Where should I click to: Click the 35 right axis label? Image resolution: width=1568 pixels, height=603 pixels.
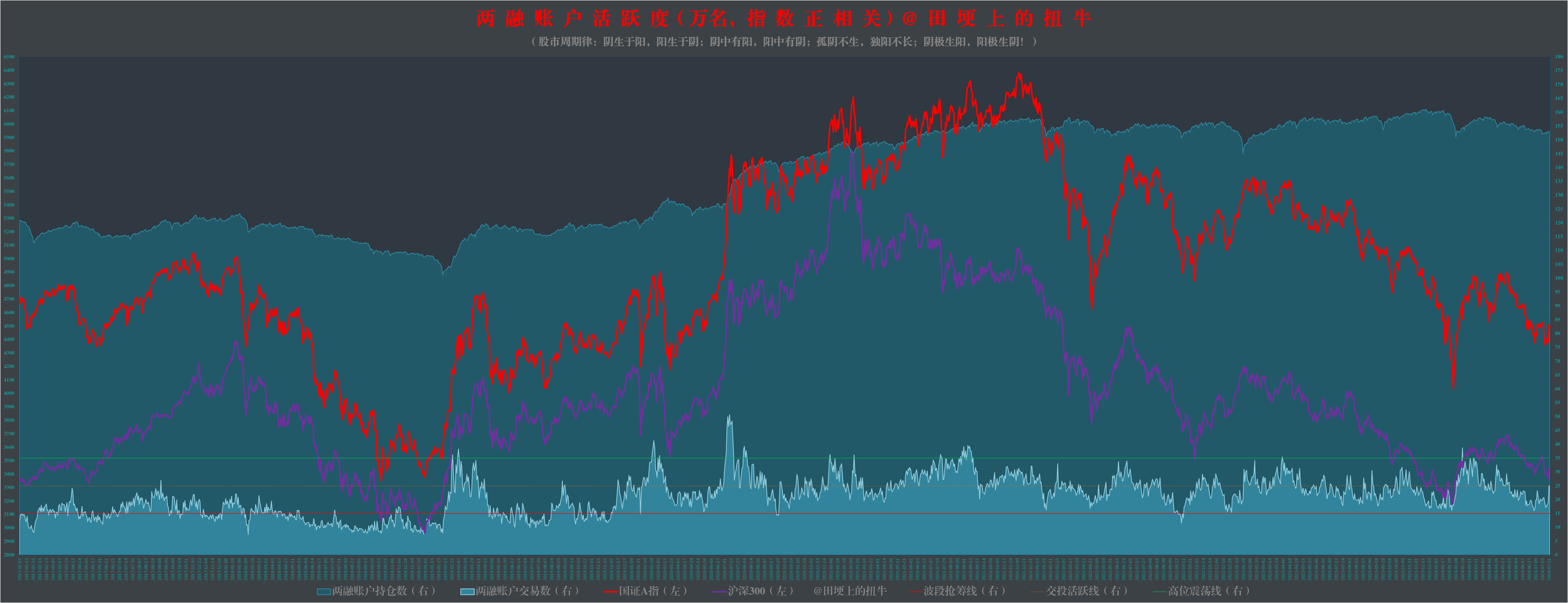click(1558, 458)
